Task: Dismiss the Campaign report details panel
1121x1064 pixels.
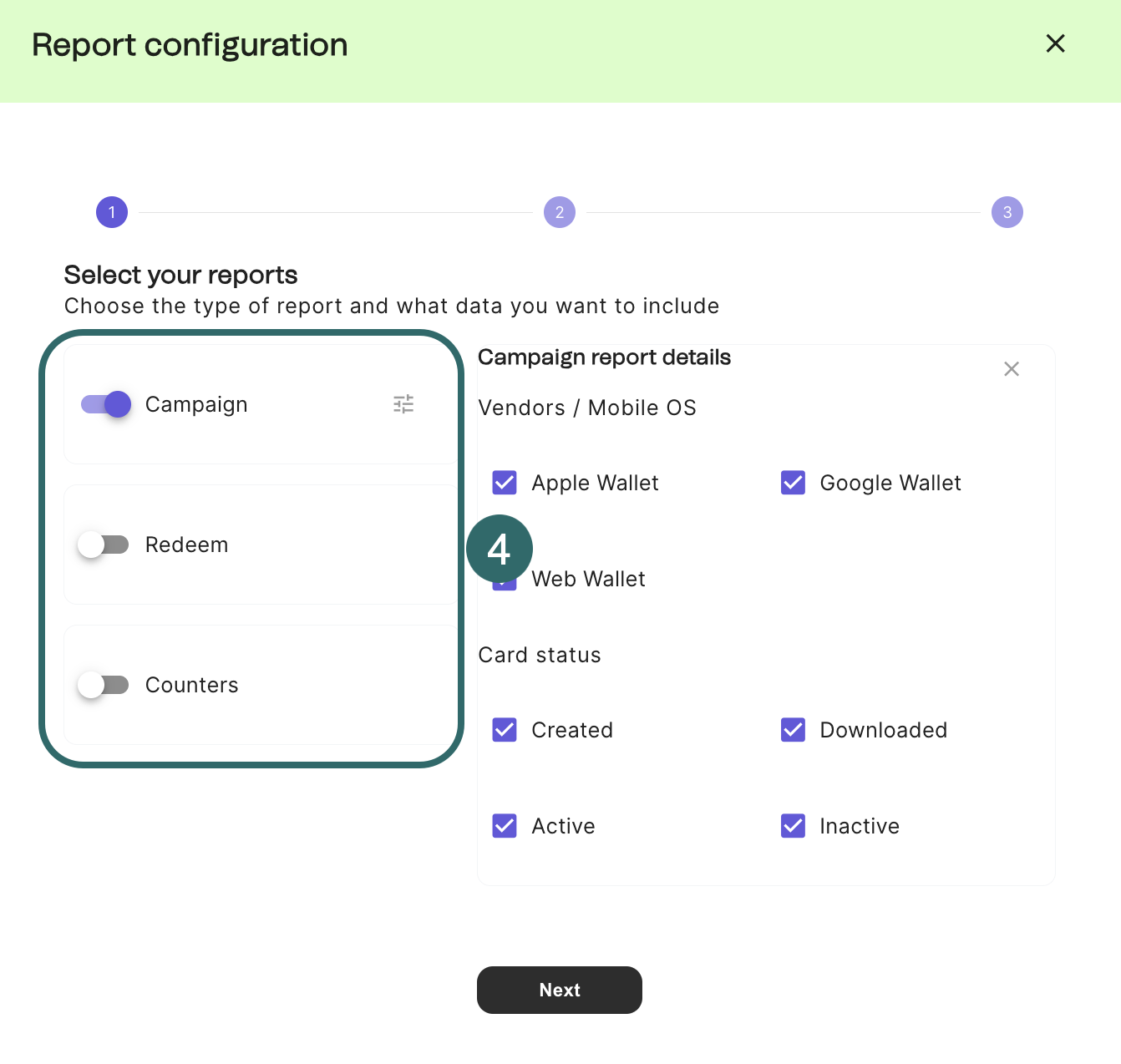Action: 1011,368
